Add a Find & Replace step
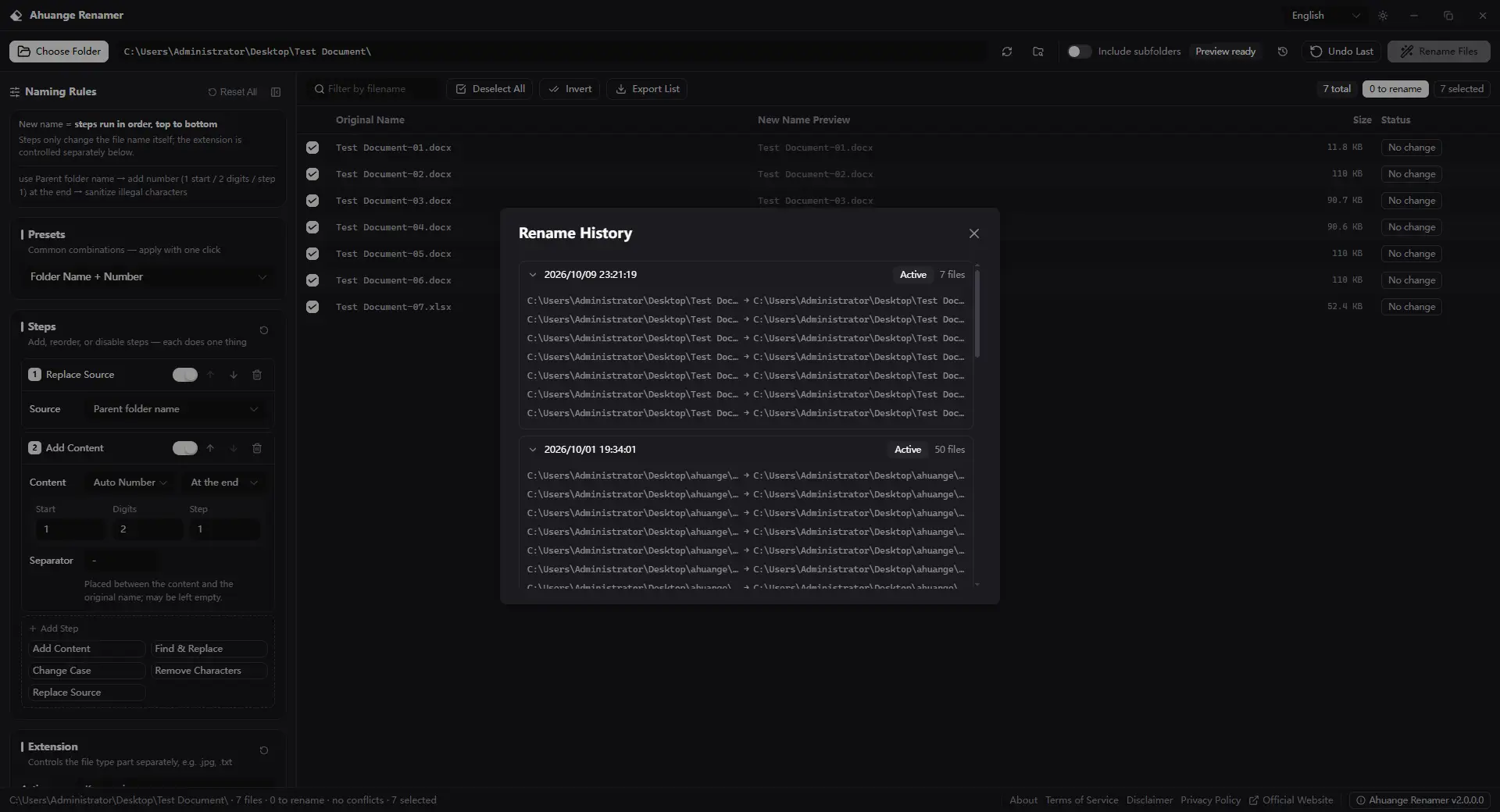This screenshot has height=812, width=1500. [209, 649]
